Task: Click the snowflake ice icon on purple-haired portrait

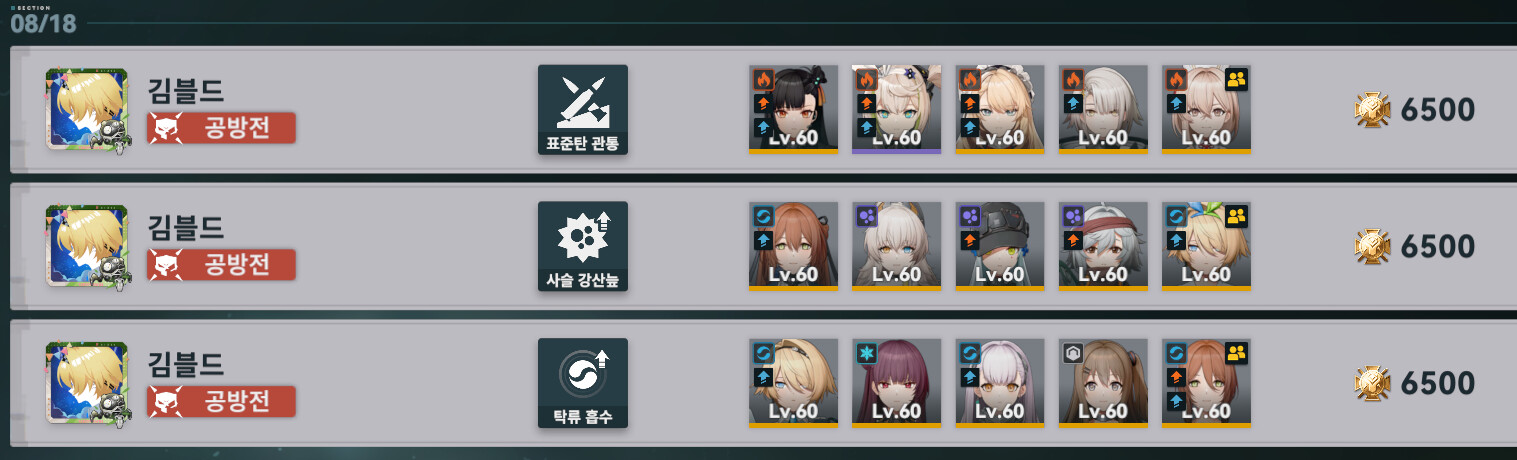Action: (866, 352)
